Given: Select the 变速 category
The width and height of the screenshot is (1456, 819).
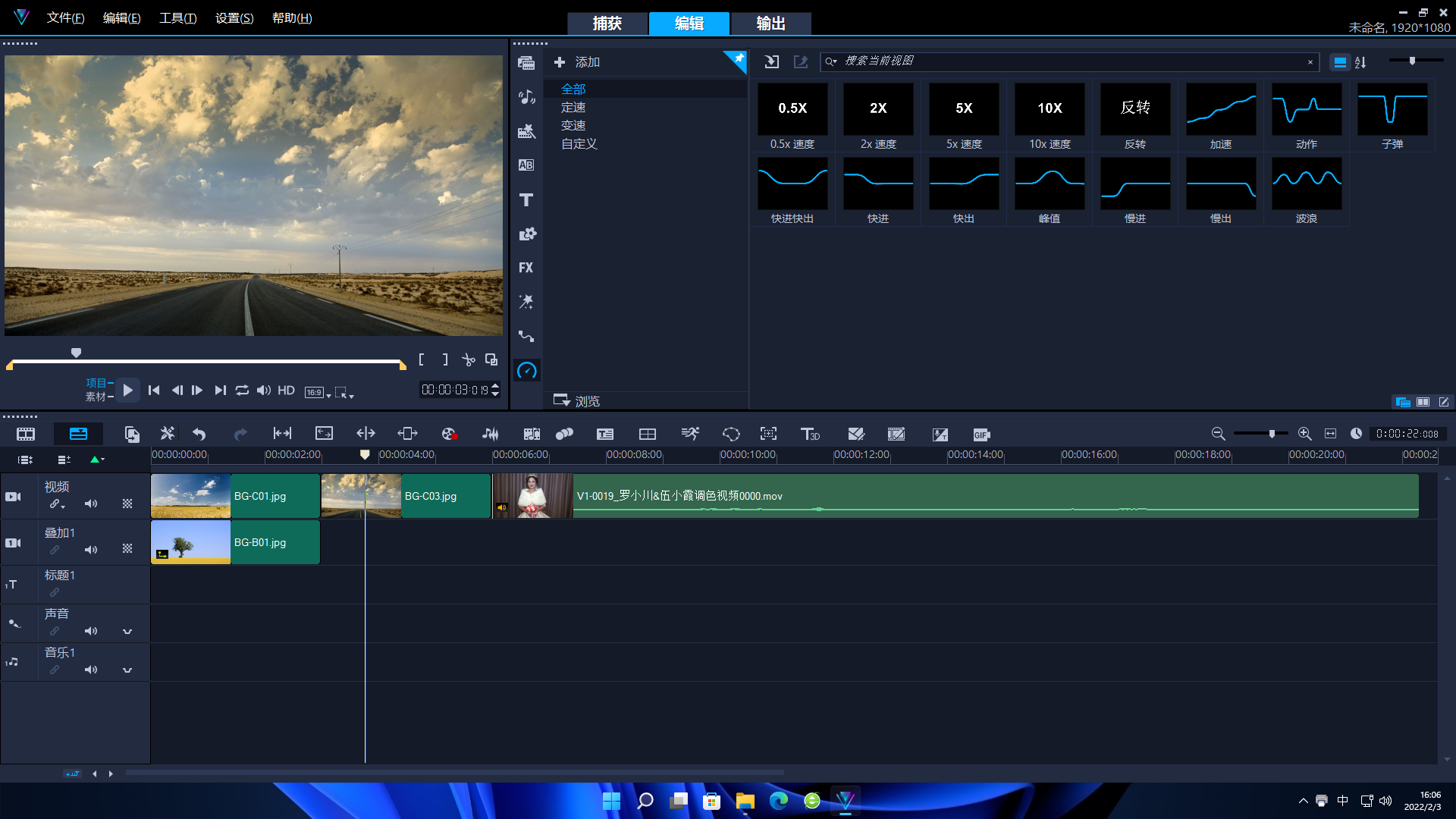Looking at the screenshot, I should pos(573,126).
